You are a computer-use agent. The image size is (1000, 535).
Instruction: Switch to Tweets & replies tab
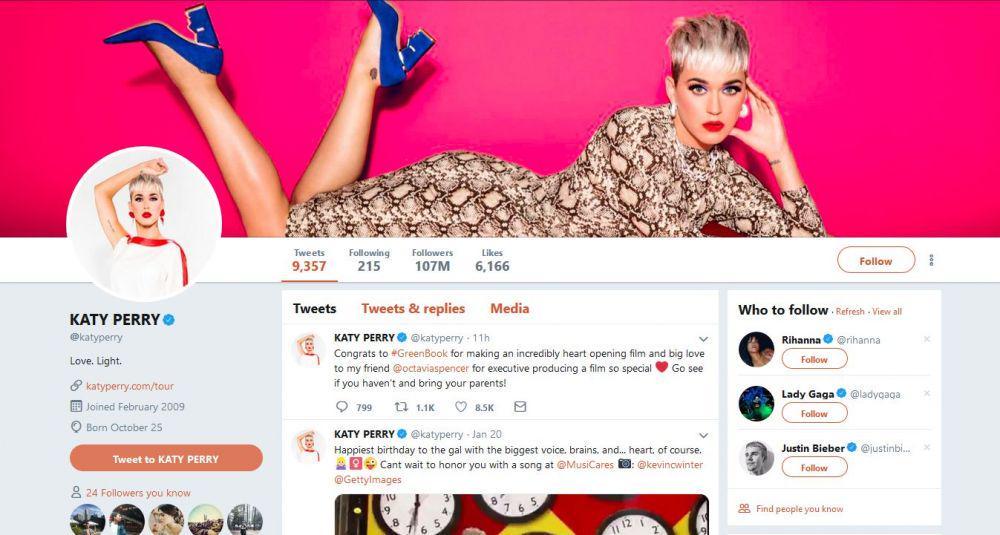[413, 309]
